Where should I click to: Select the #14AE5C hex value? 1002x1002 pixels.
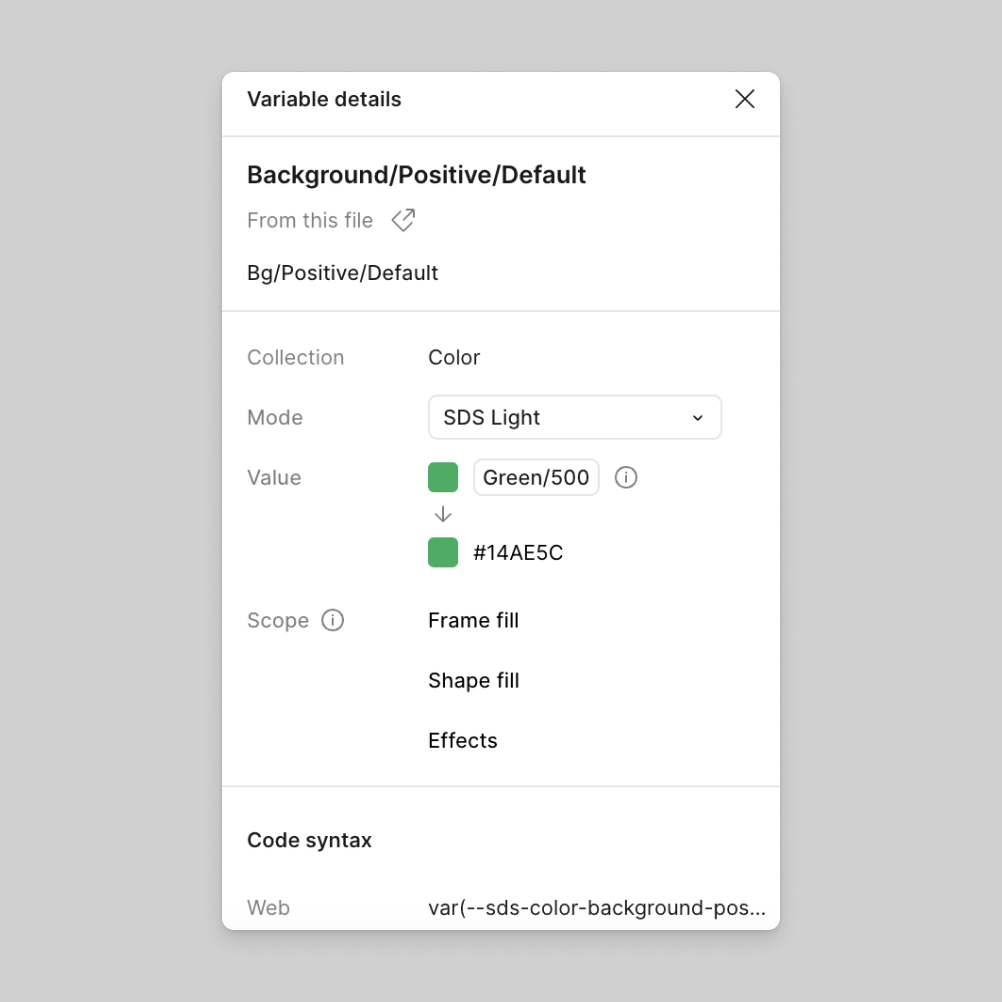point(518,553)
